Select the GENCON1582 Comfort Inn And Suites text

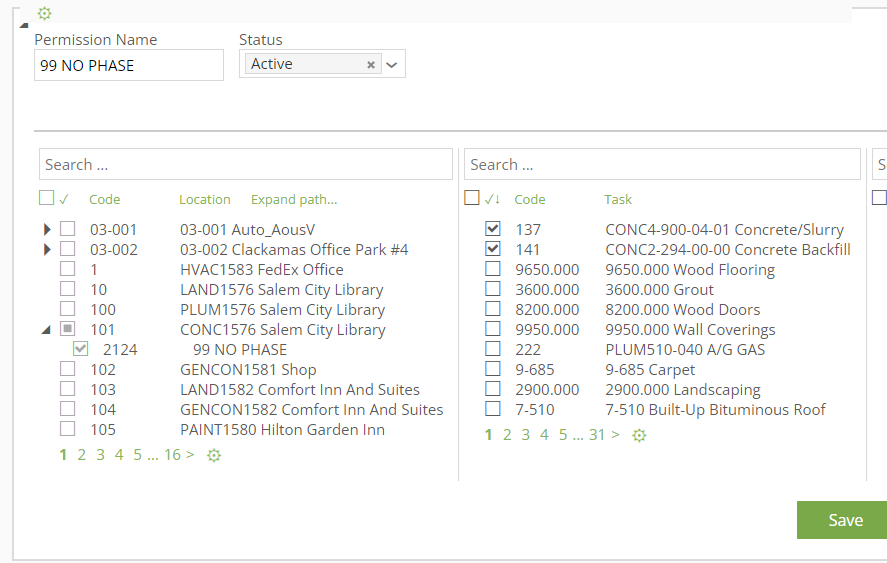click(x=312, y=409)
